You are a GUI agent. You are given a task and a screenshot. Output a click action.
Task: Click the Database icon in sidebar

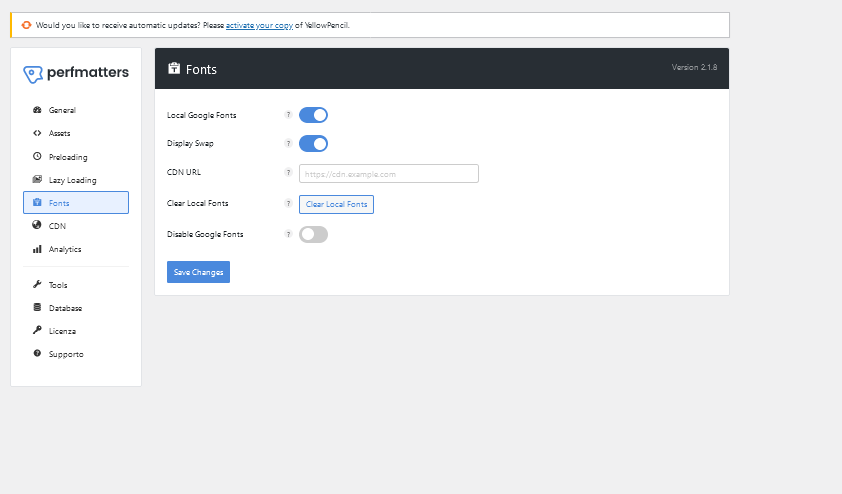(x=37, y=307)
